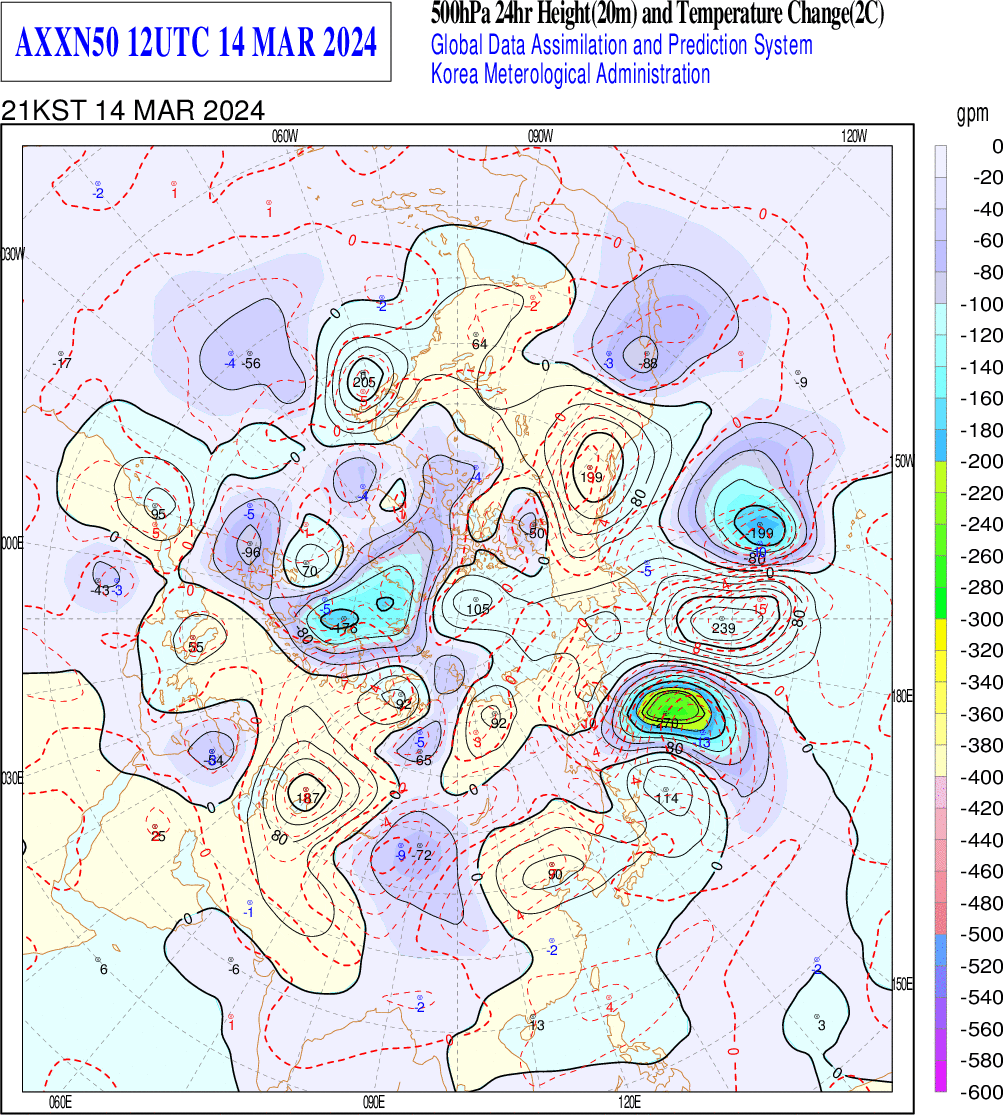Click 'Global Data Assimilation and Prediction System' text
Image resolution: width=1003 pixels, height=1115 pixels.
(x=622, y=46)
